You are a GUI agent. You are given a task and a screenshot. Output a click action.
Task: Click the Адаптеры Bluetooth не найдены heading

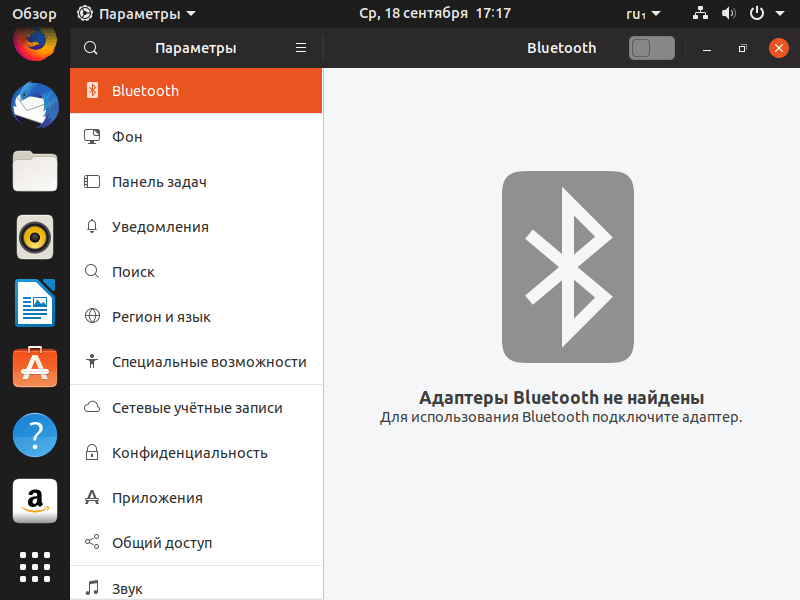[x=561, y=397]
